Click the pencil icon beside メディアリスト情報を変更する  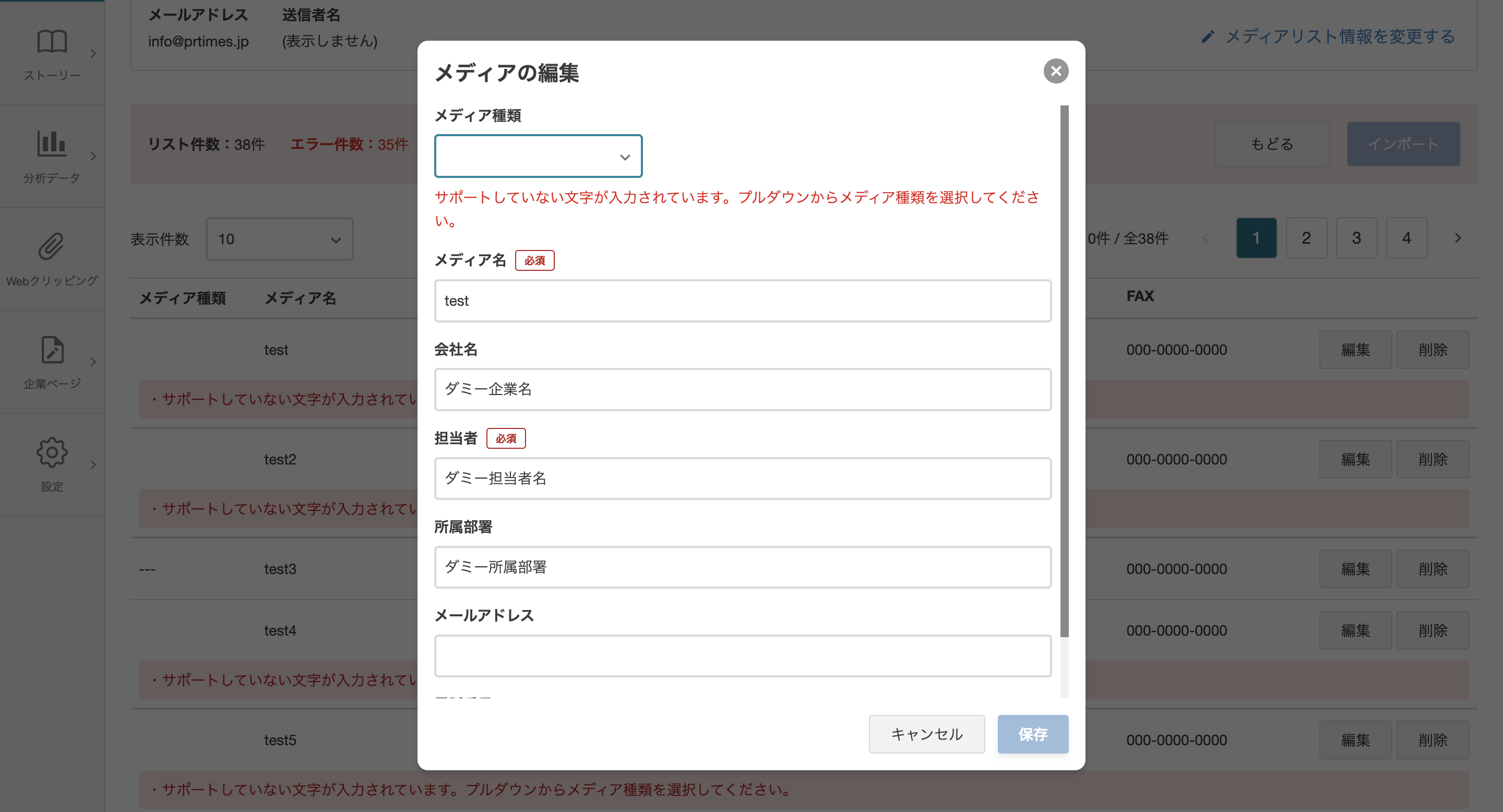point(1208,37)
